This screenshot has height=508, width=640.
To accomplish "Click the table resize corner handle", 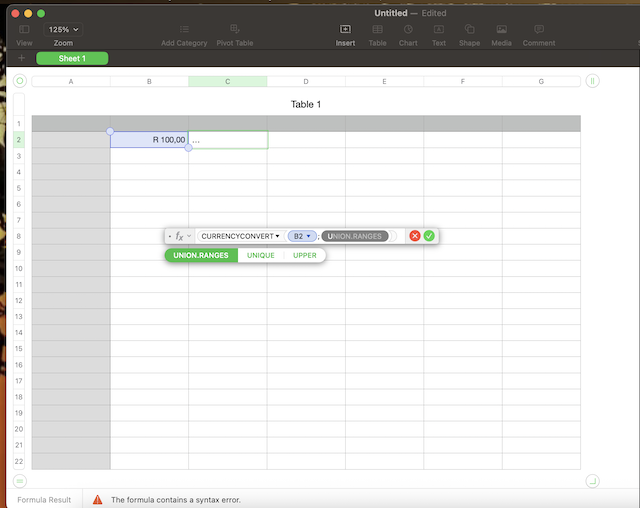I will click(x=592, y=481).
